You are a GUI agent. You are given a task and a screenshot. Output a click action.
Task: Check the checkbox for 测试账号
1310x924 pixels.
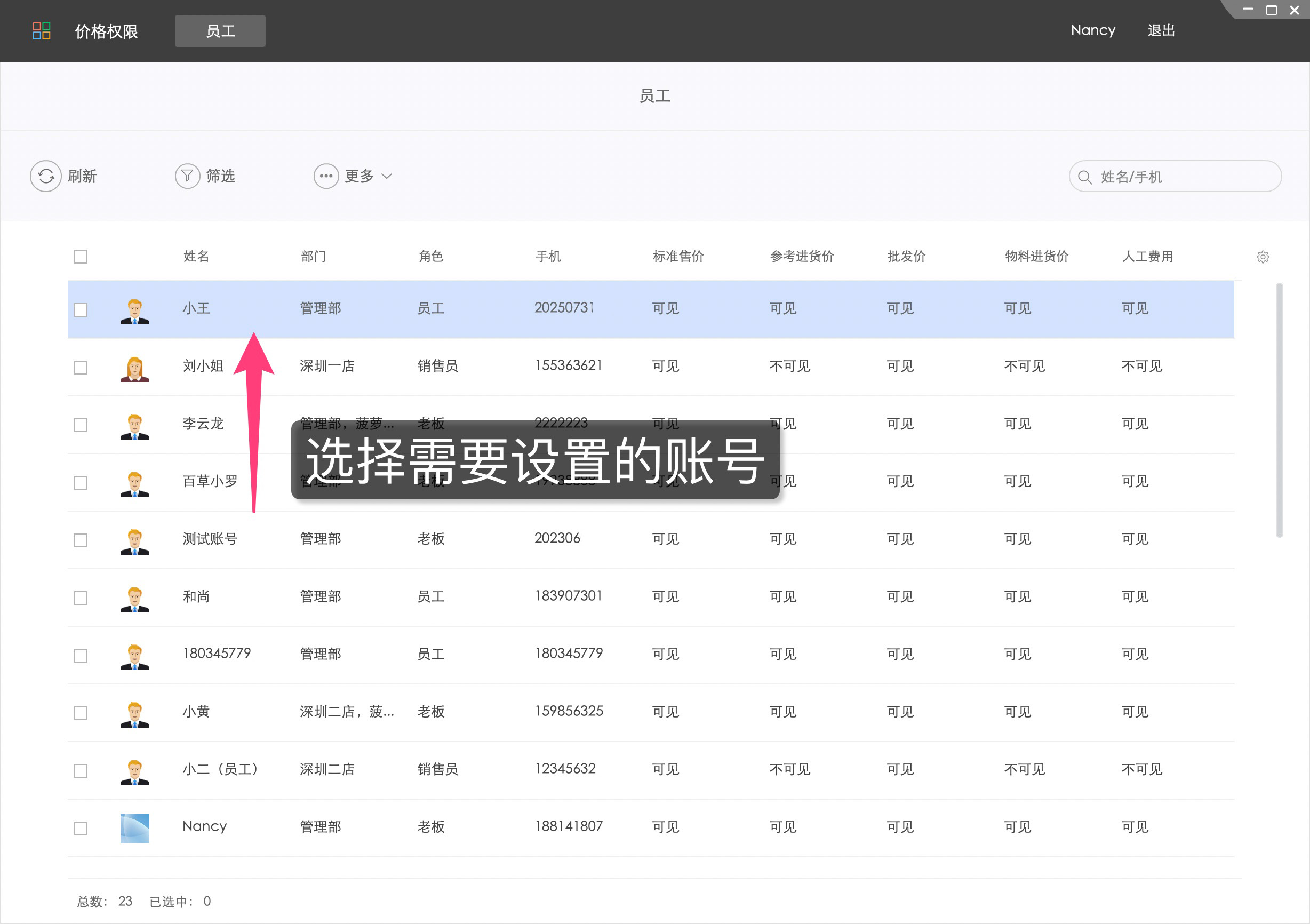tap(81, 540)
